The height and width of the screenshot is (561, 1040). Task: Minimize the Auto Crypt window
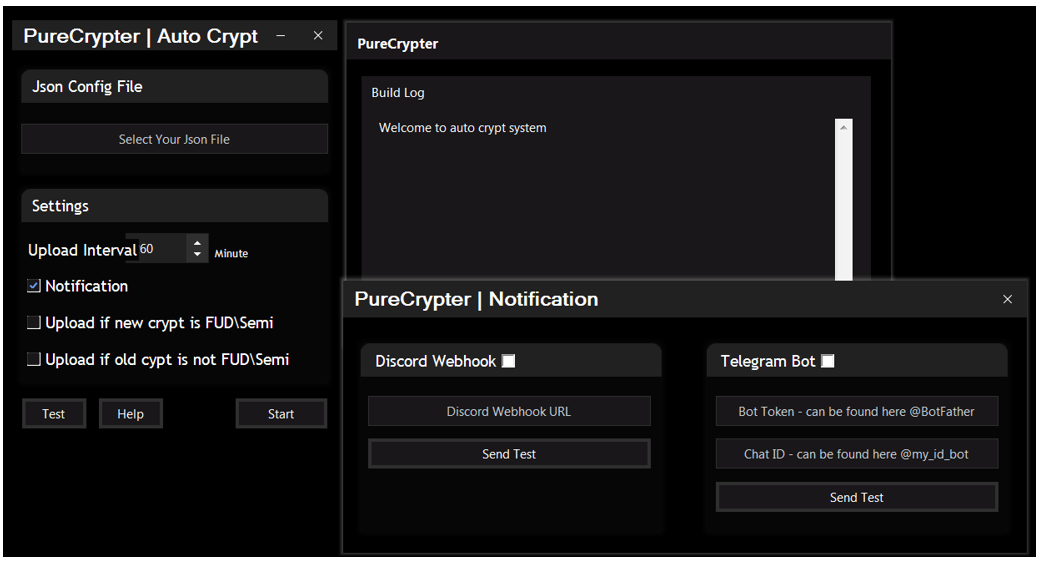coord(281,36)
